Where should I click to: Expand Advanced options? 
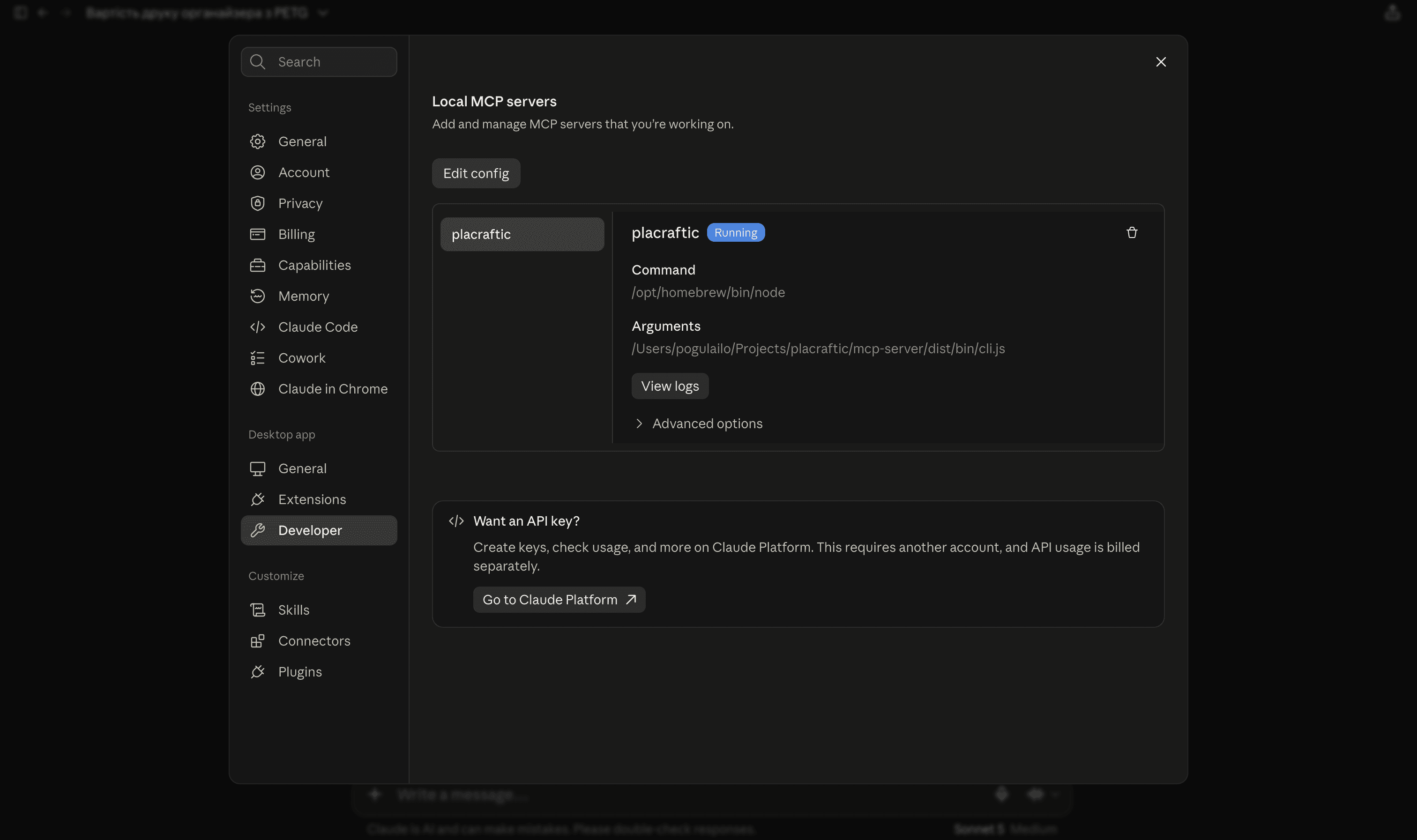click(x=699, y=424)
